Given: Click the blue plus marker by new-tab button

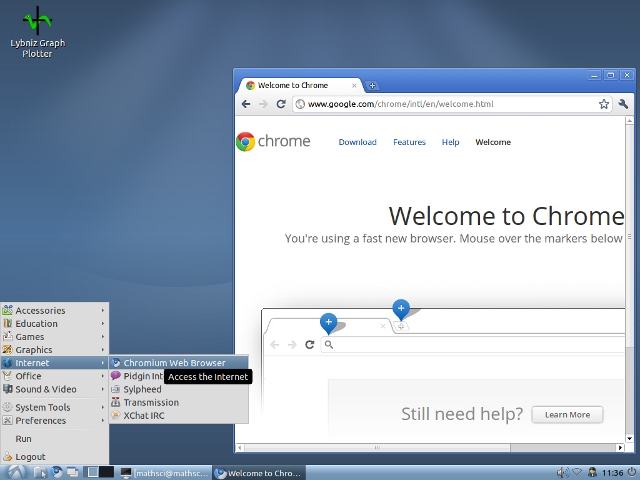Looking at the screenshot, I should tap(401, 309).
